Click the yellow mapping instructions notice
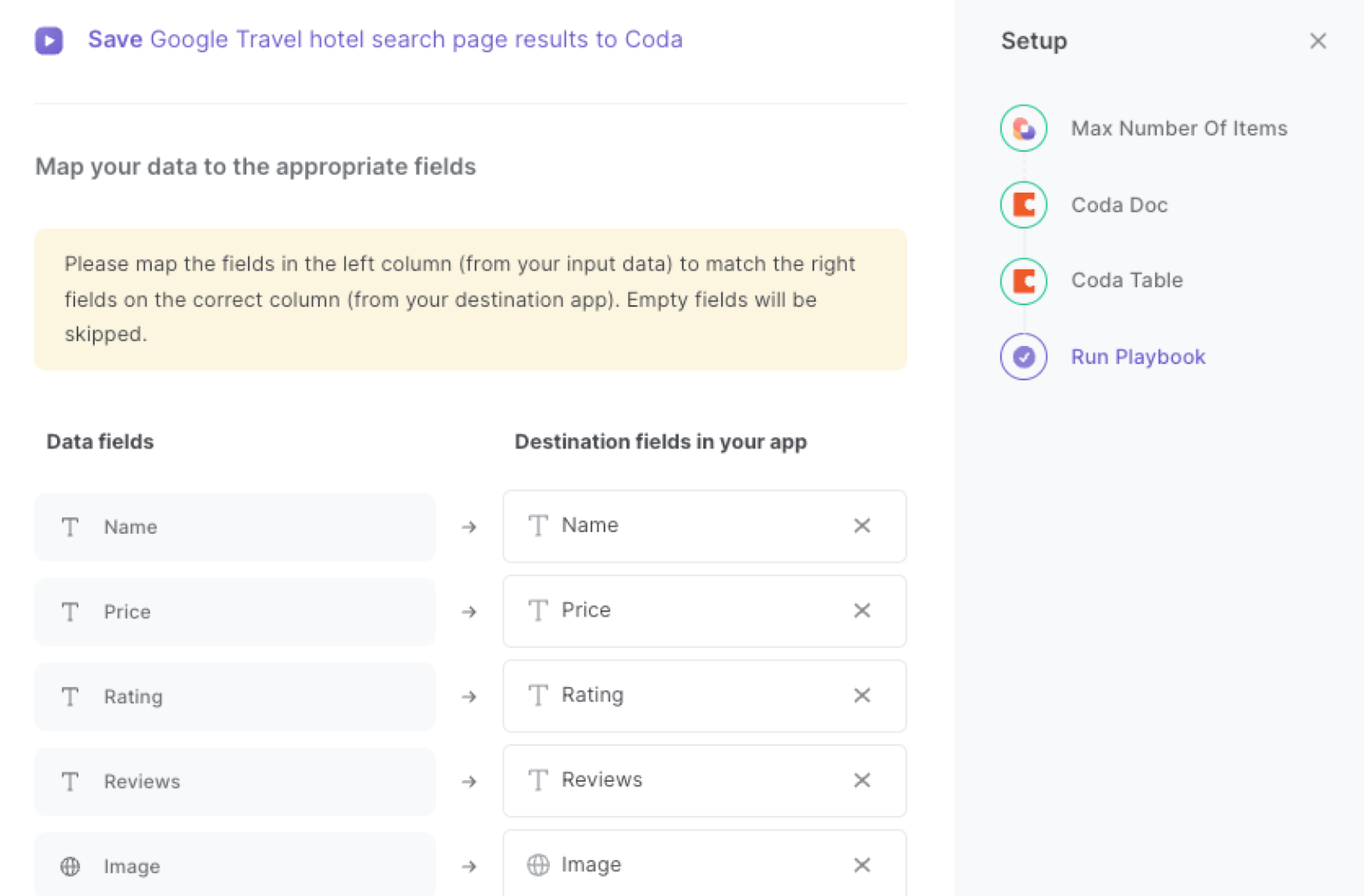1364x896 pixels. [471, 299]
